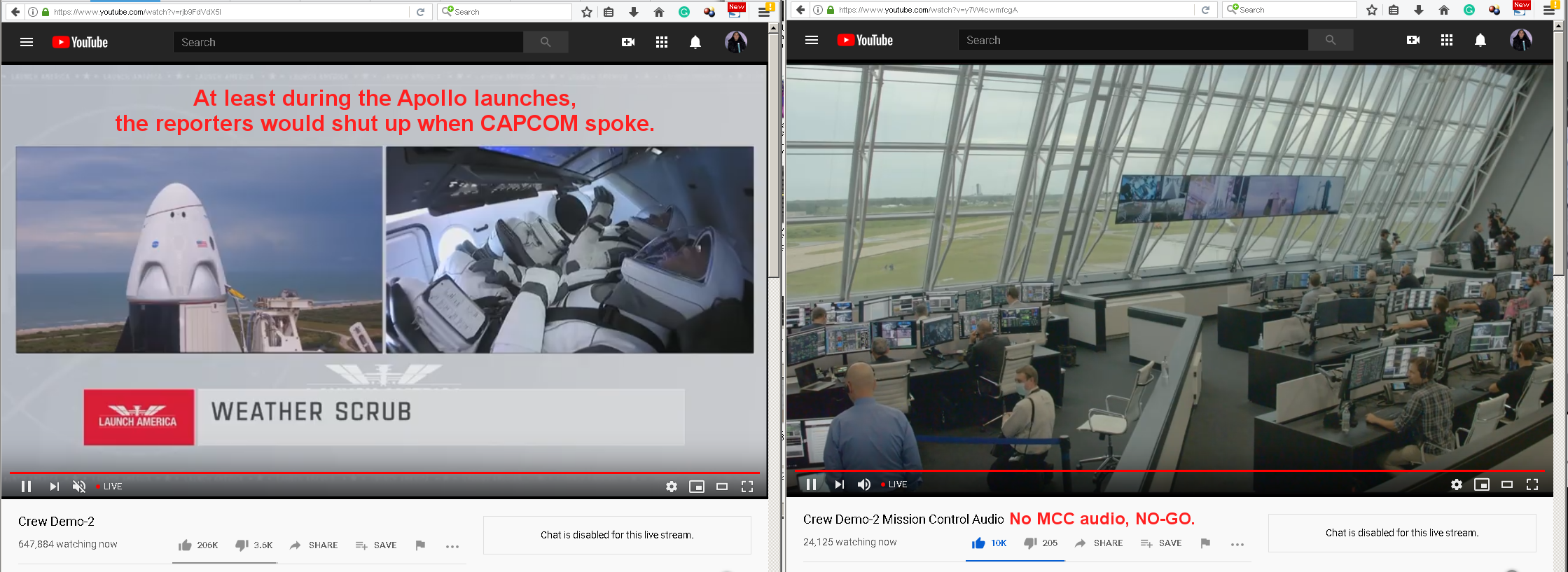Image resolution: width=1568 pixels, height=572 pixels.
Task: Go to YouTube home via left window logo
Action: (x=80, y=42)
